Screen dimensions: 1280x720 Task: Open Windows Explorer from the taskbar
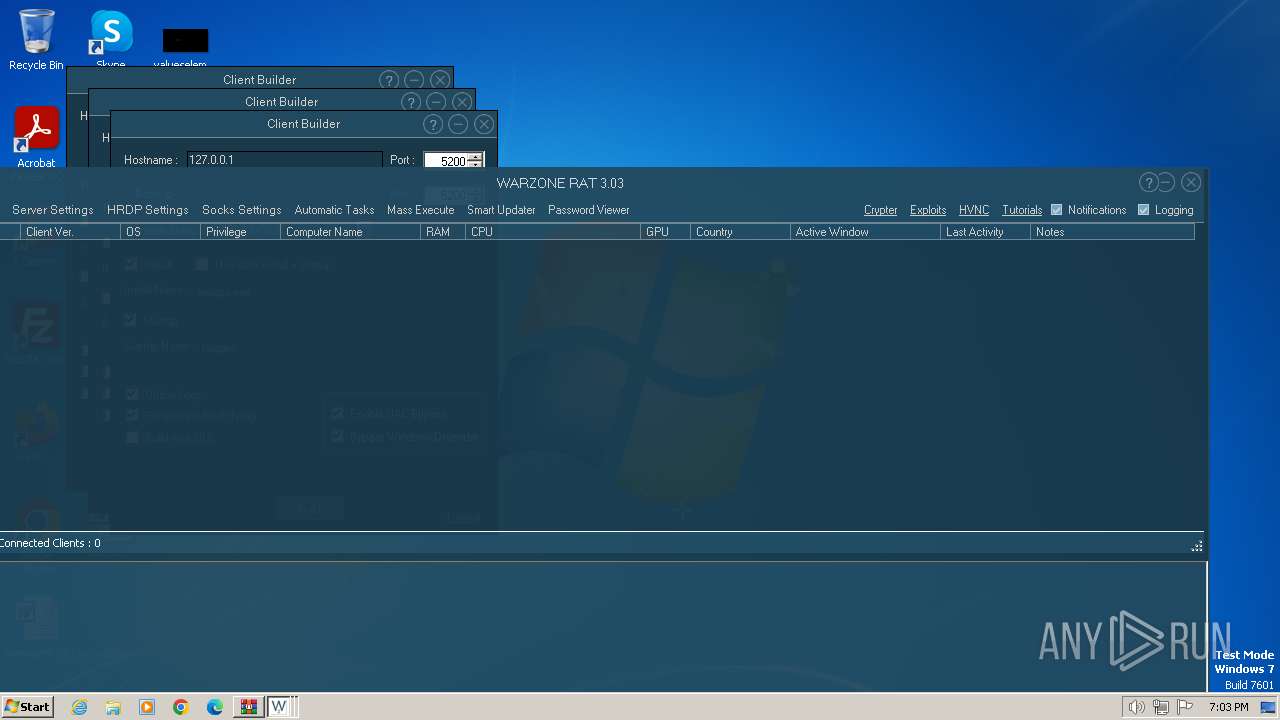pyautogui.click(x=113, y=707)
